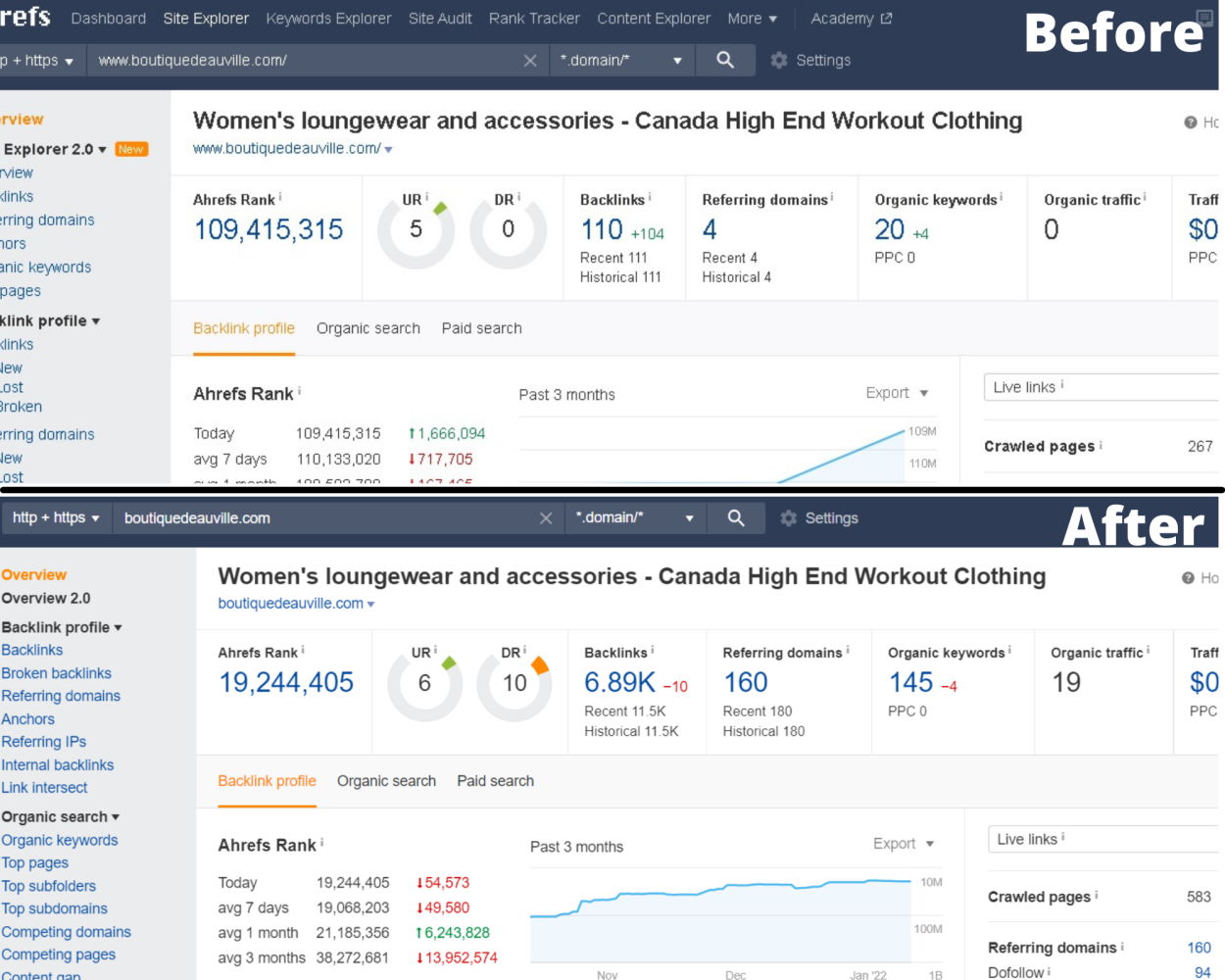
Task: Click the info icon beside DR in Before panel
Action: pyautogui.click(x=519, y=197)
